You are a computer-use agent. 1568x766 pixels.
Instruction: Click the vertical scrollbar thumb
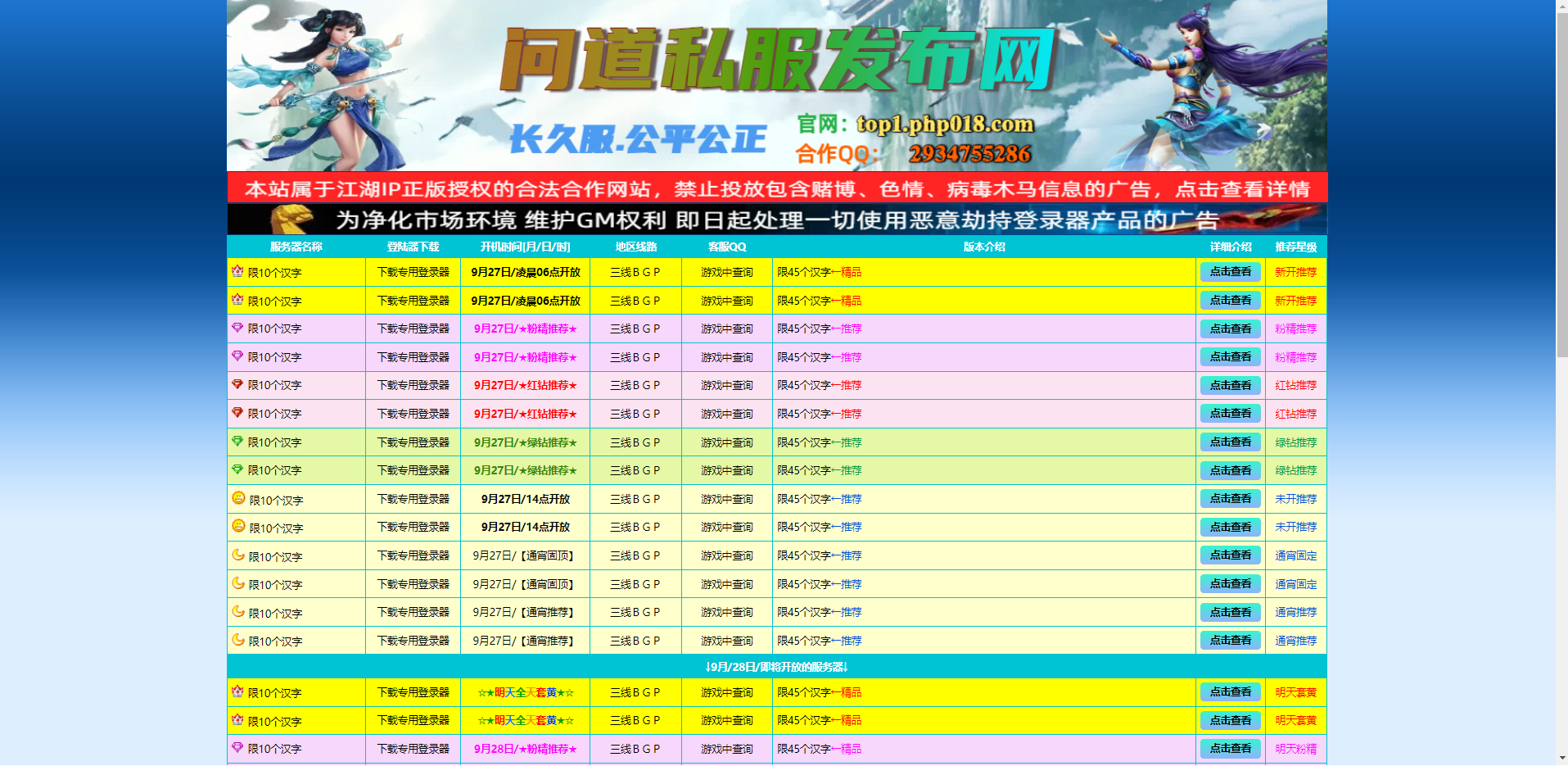tap(1561, 184)
